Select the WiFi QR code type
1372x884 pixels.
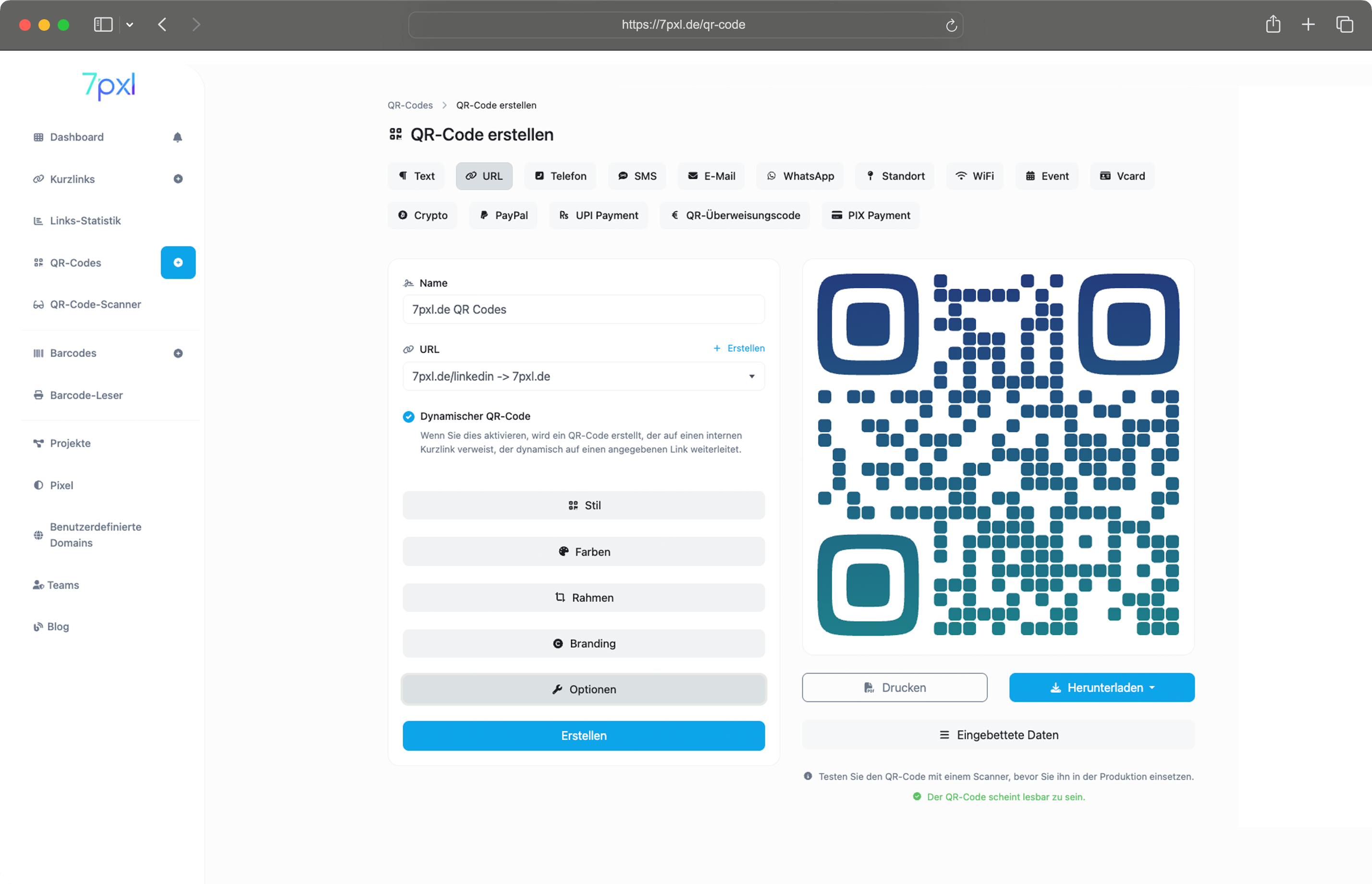pos(975,176)
